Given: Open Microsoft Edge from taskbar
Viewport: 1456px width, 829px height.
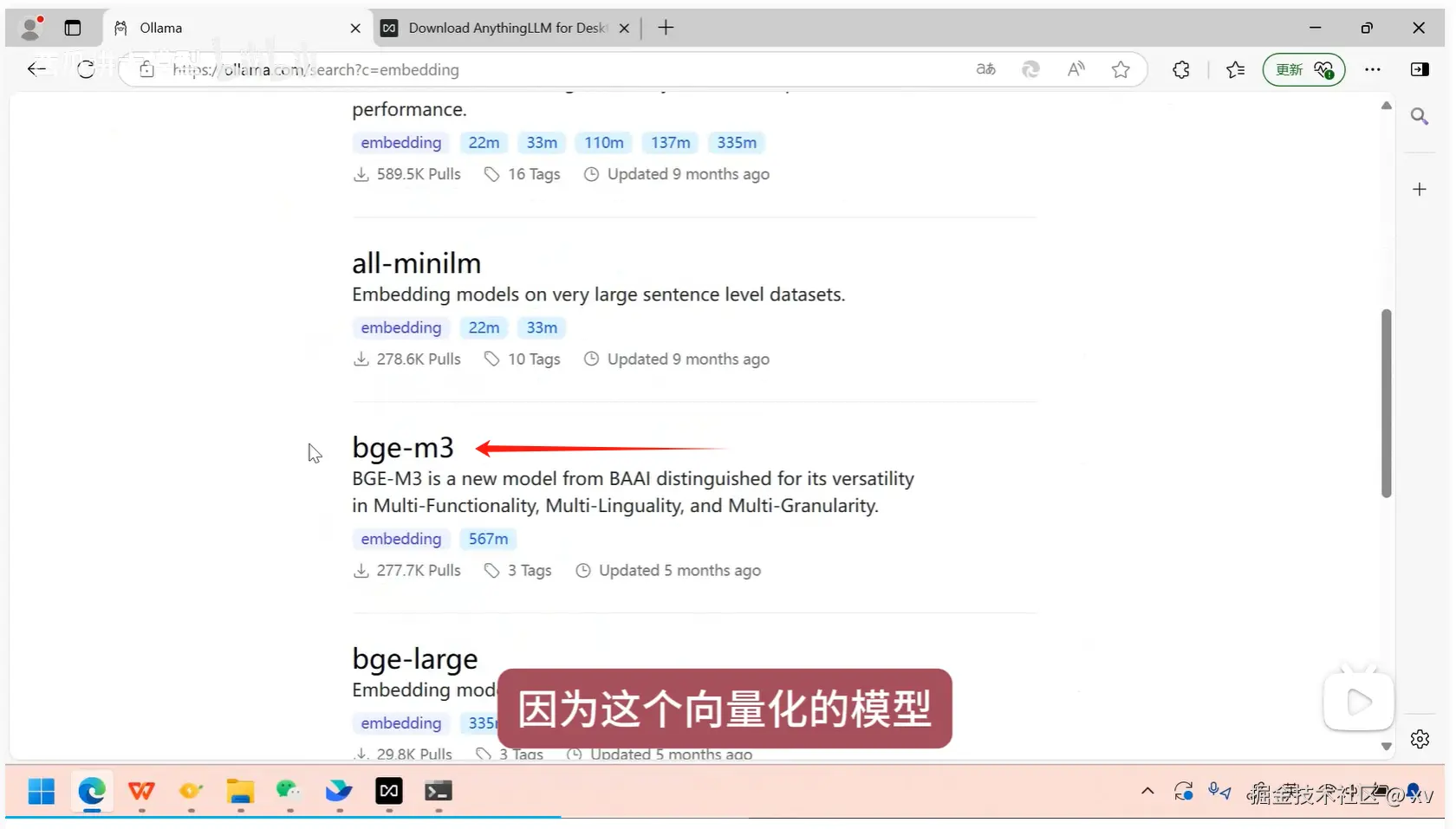Looking at the screenshot, I should pyautogui.click(x=91, y=791).
